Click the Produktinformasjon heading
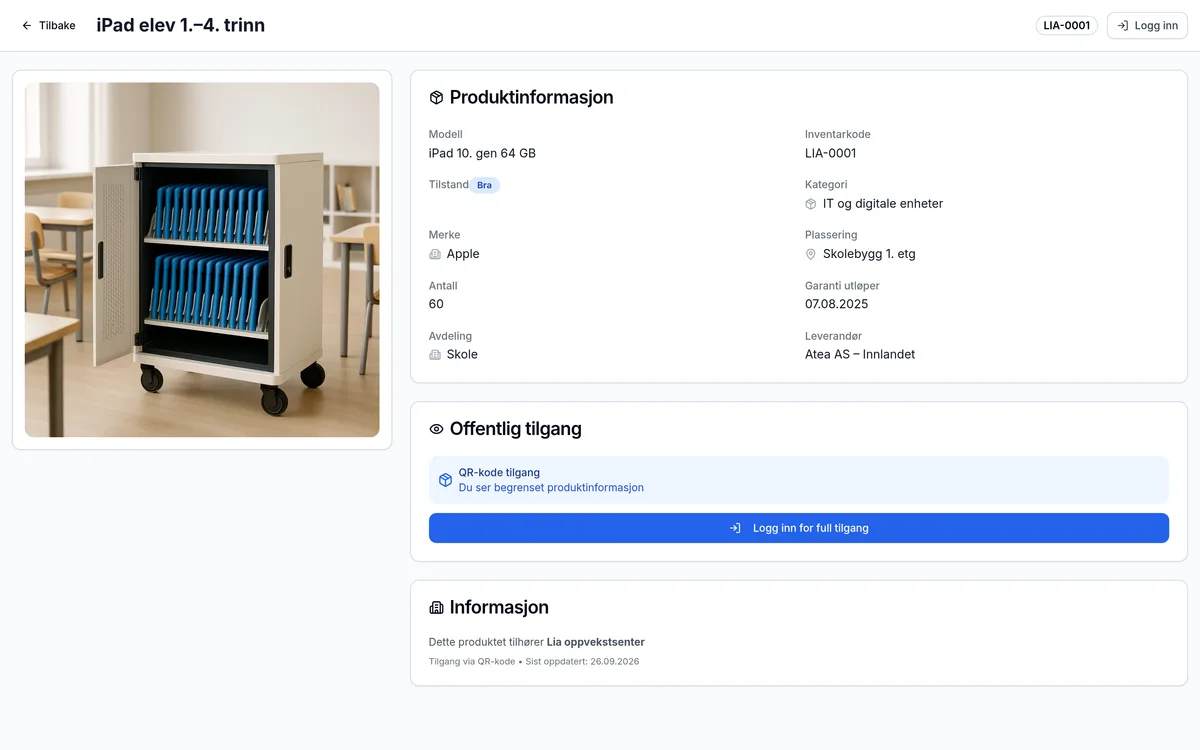 (532, 98)
